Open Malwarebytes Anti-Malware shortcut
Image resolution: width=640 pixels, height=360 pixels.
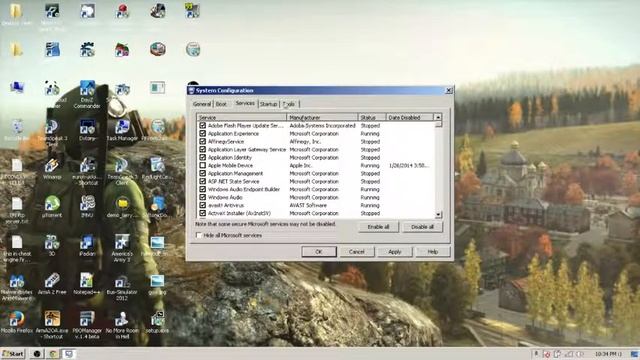(17, 288)
